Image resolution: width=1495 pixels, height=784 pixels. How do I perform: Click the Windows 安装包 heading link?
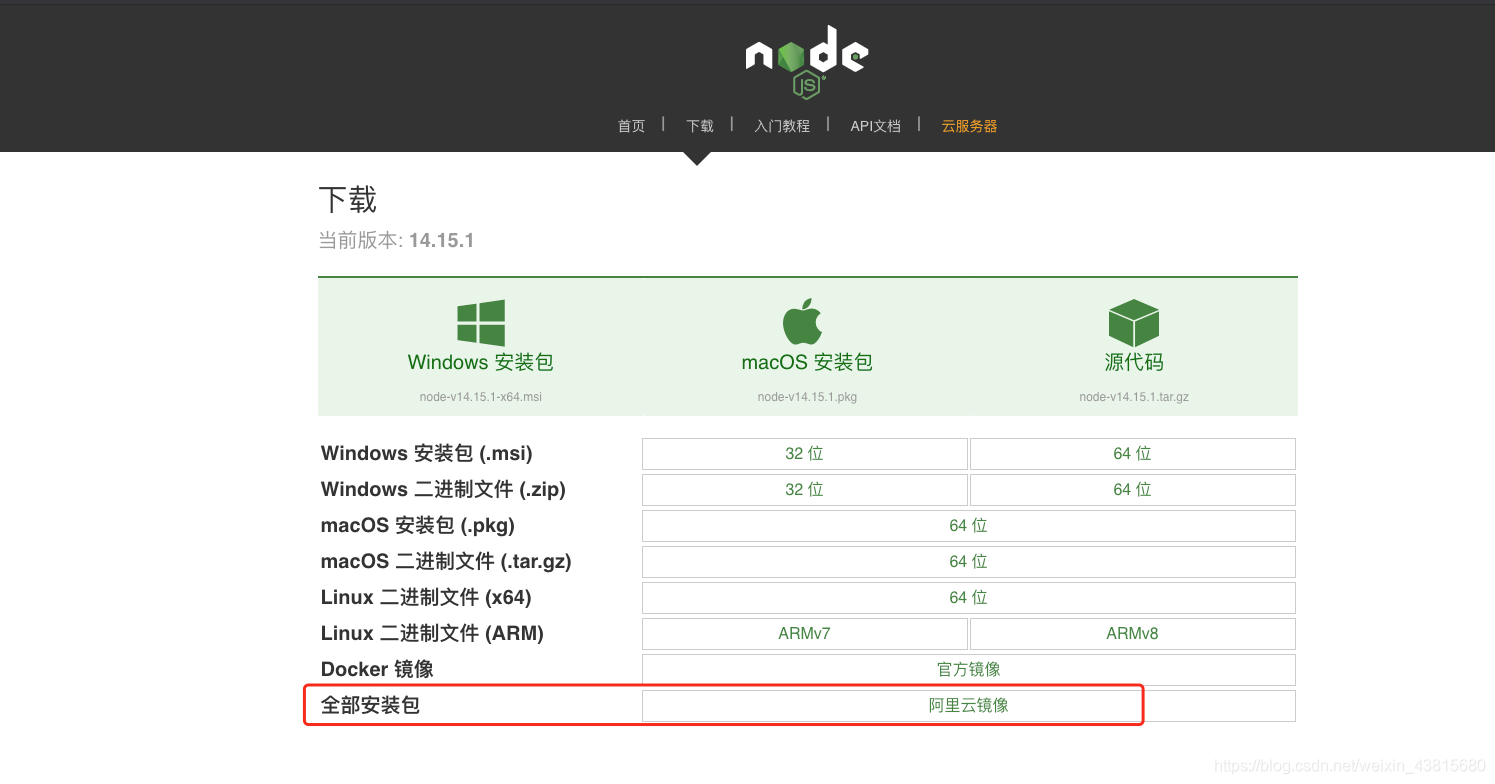[481, 362]
